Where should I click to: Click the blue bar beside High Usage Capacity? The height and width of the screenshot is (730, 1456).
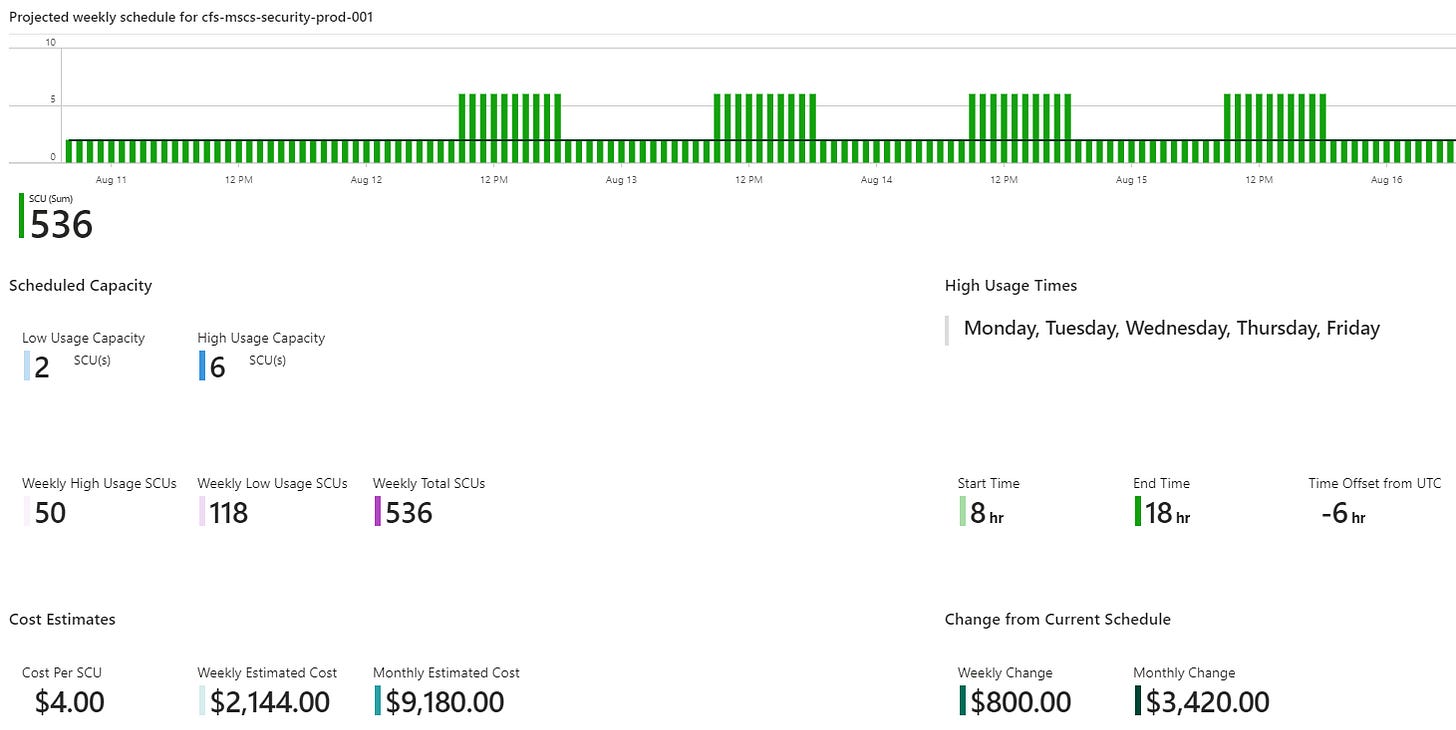(204, 366)
